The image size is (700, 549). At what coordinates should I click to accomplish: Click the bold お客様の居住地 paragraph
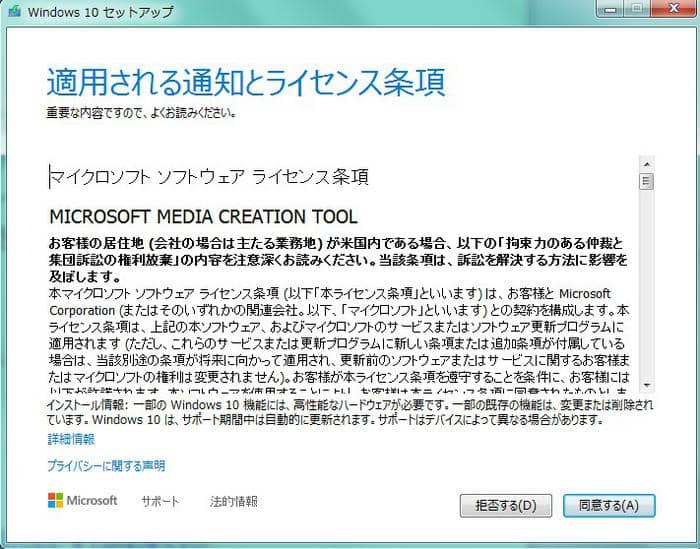coord(338,260)
